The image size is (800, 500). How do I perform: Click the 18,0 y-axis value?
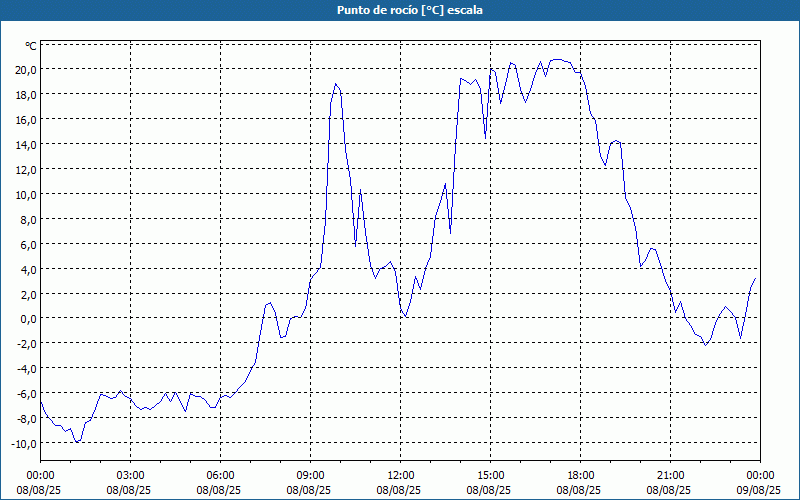pyautogui.click(x=26, y=94)
